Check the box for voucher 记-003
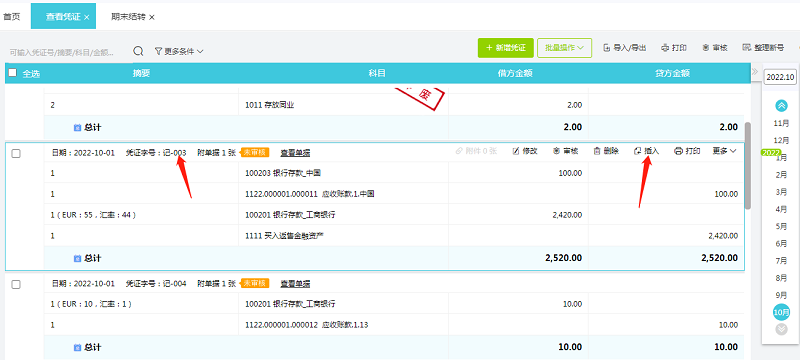 pyautogui.click(x=16, y=153)
